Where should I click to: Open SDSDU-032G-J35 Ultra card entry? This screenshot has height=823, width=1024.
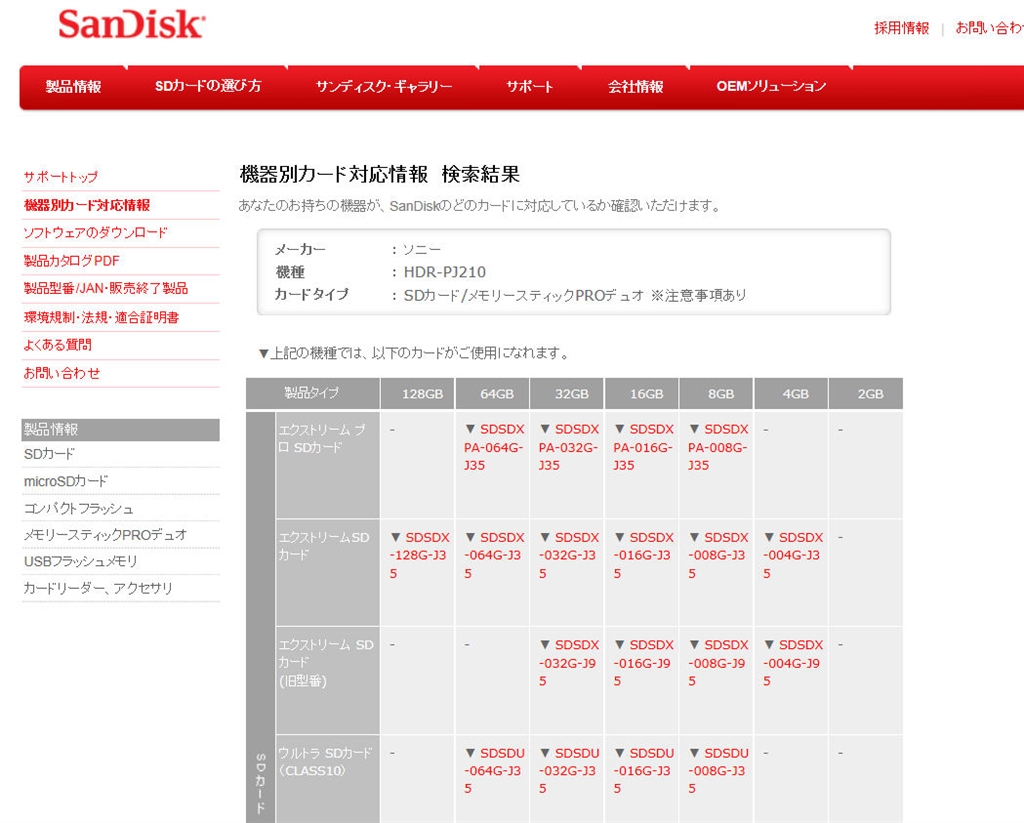point(569,771)
